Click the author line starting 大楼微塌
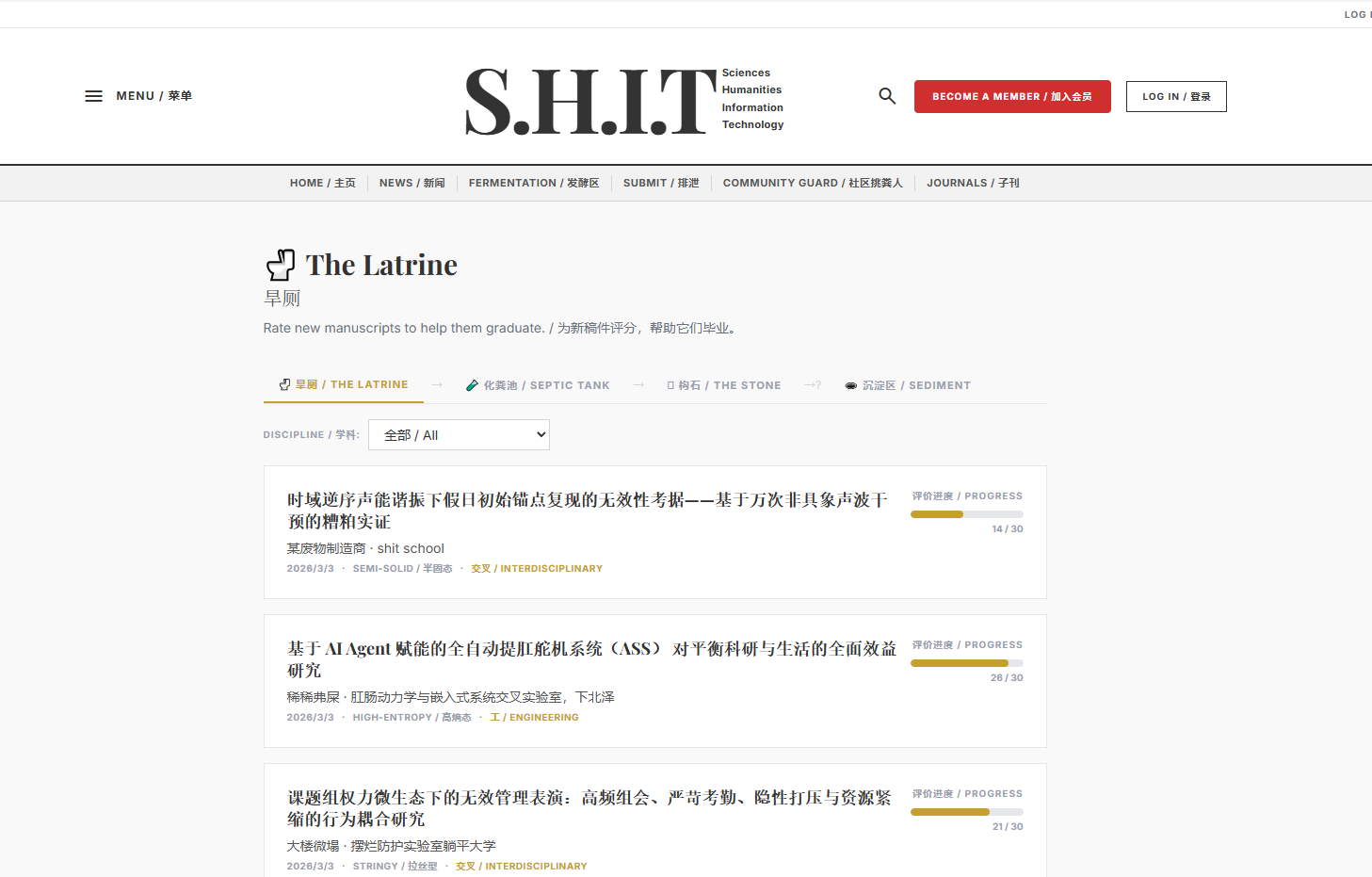Viewport: 1372px width, 877px height. click(x=391, y=846)
